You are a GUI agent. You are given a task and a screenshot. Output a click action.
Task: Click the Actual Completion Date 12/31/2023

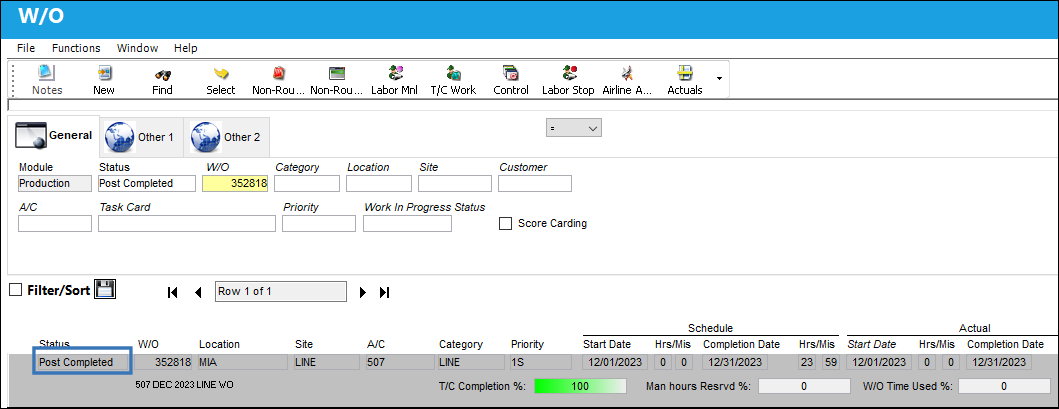pyautogui.click(x=999, y=362)
